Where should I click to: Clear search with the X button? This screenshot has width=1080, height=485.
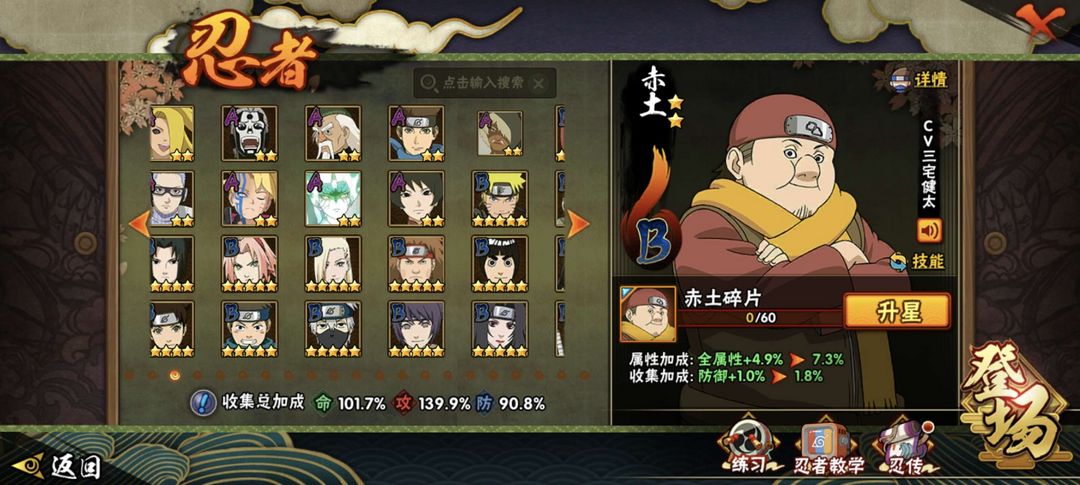(x=539, y=83)
